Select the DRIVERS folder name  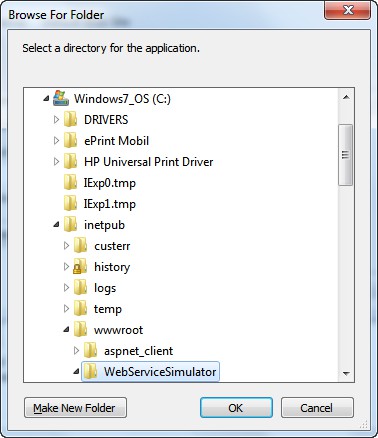(106, 120)
